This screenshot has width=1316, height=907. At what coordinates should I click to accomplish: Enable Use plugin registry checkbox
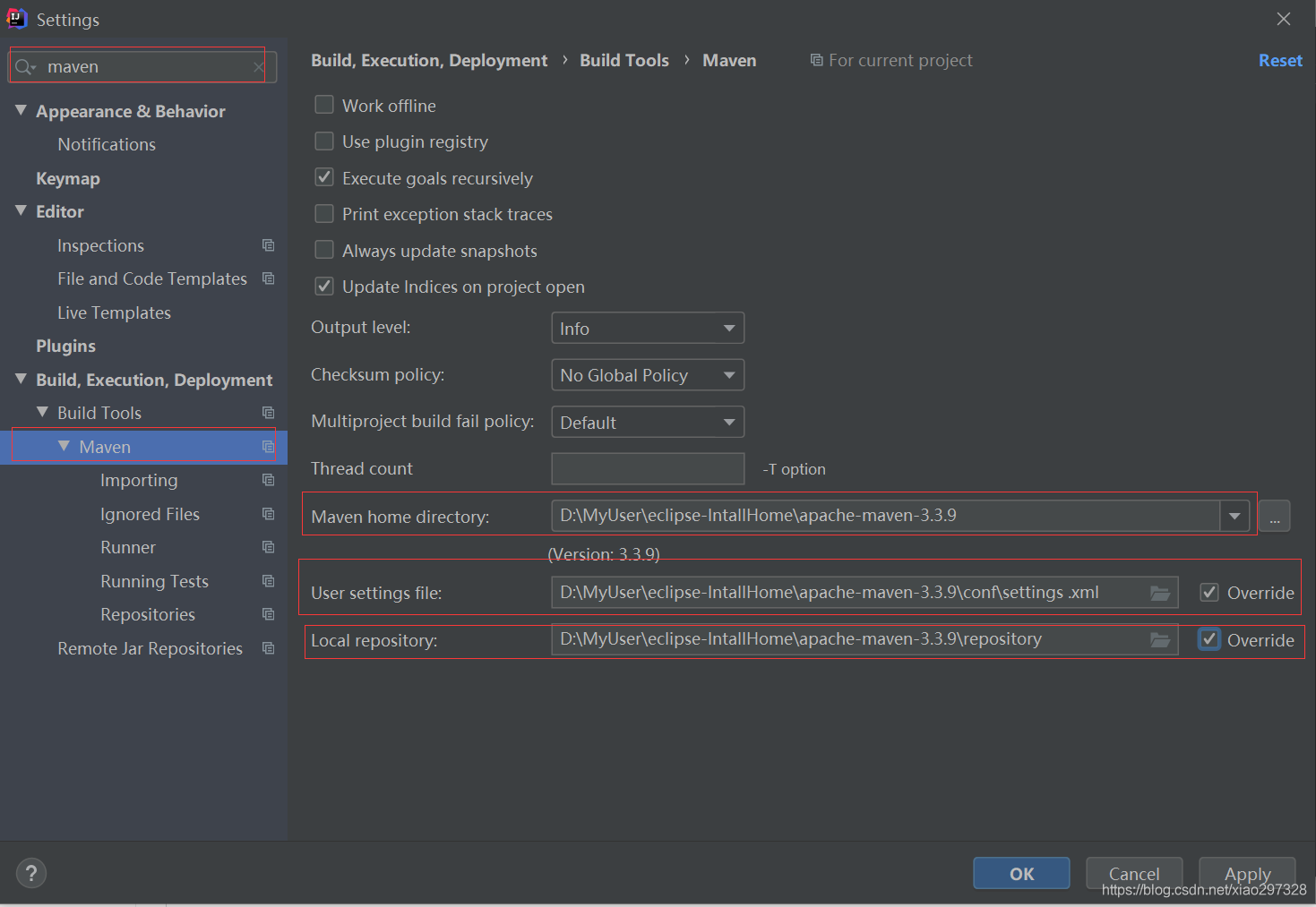point(324,141)
